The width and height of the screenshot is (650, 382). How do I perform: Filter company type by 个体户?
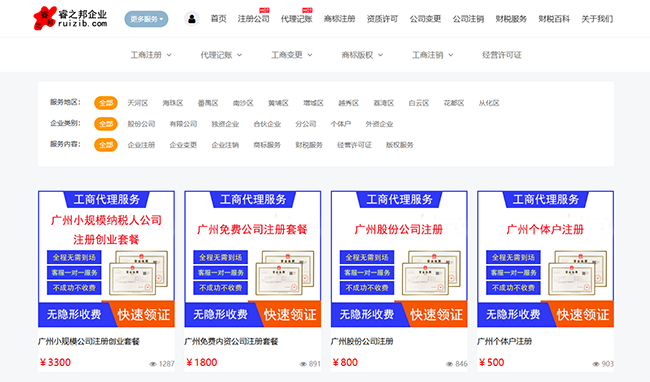click(341, 124)
